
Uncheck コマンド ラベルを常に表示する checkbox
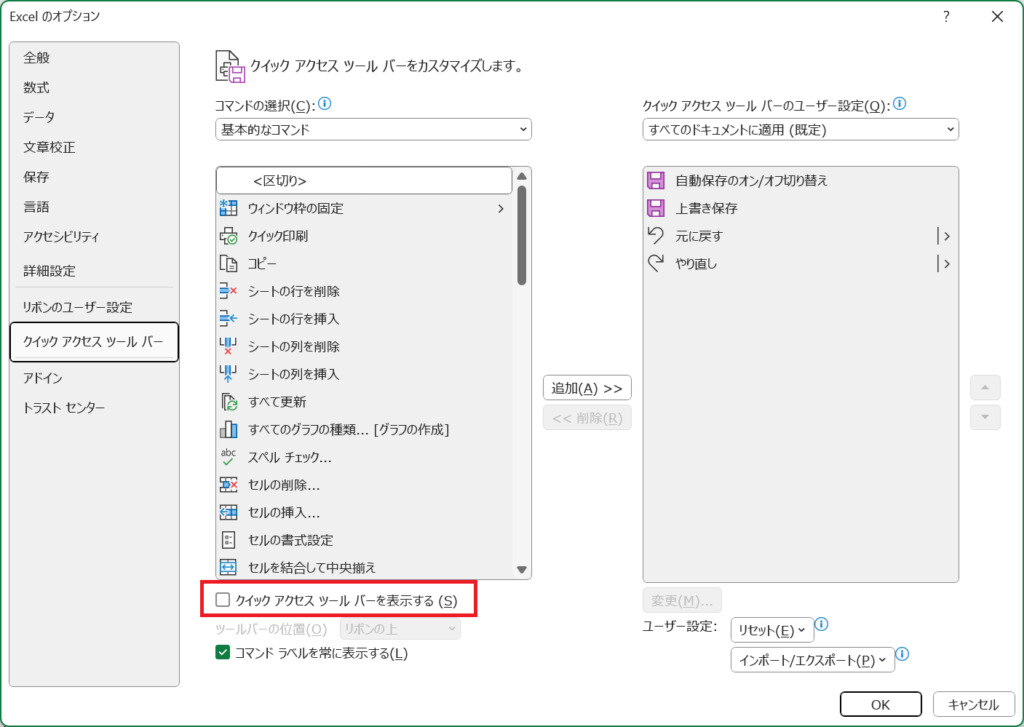pyautogui.click(x=223, y=653)
